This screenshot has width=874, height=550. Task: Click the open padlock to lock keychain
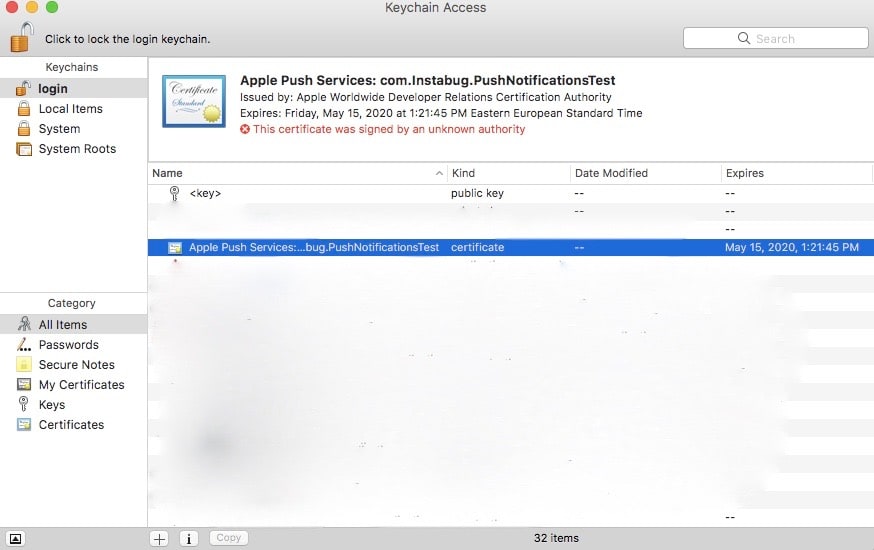(x=22, y=37)
